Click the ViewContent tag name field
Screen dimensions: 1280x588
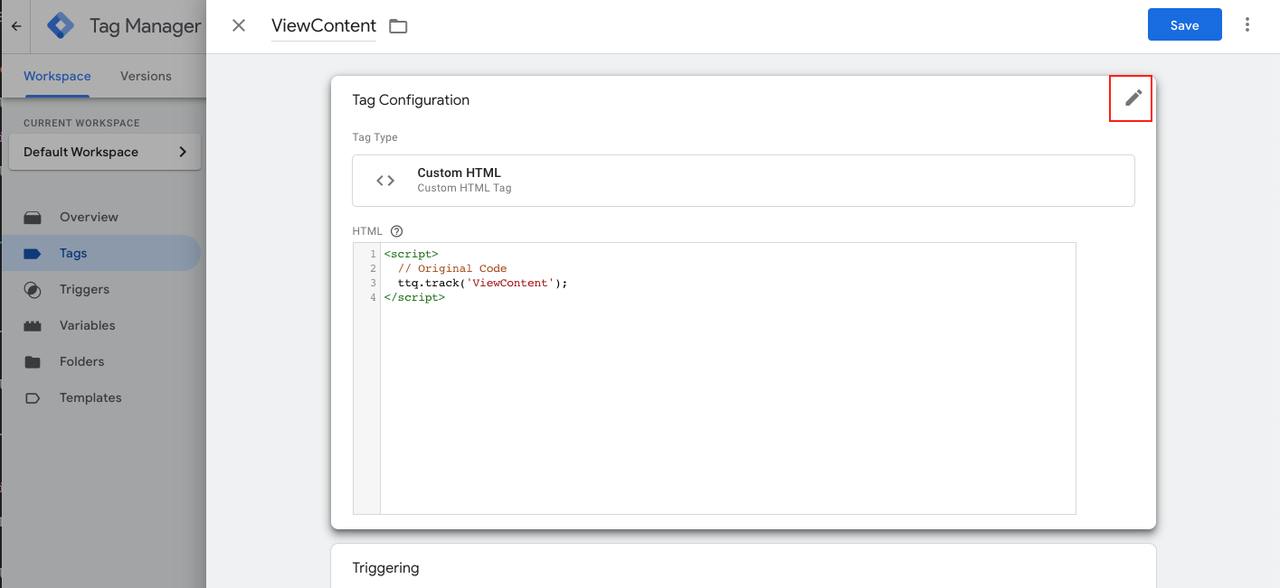323,26
